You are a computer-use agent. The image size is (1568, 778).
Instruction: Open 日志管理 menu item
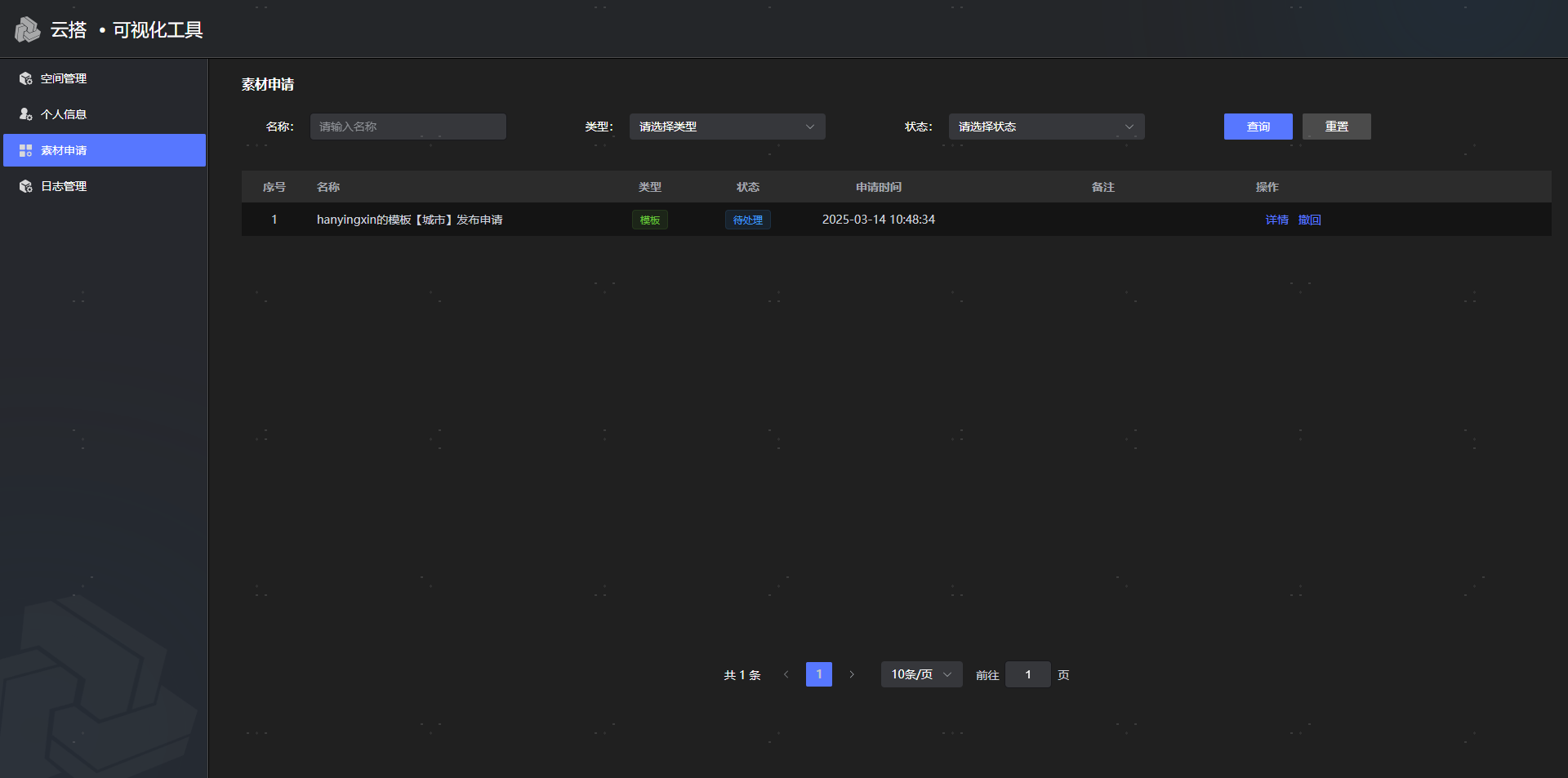pos(64,186)
